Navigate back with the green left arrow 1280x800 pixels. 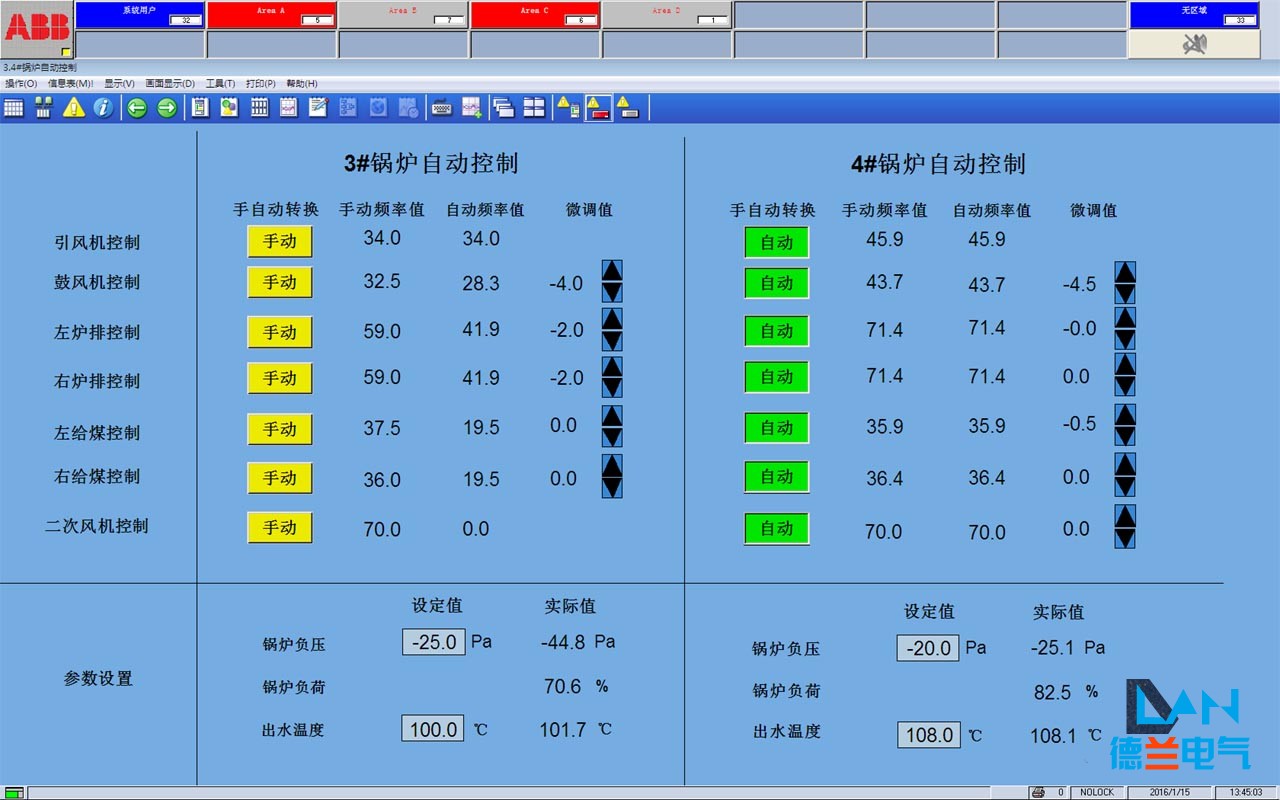tap(136, 107)
